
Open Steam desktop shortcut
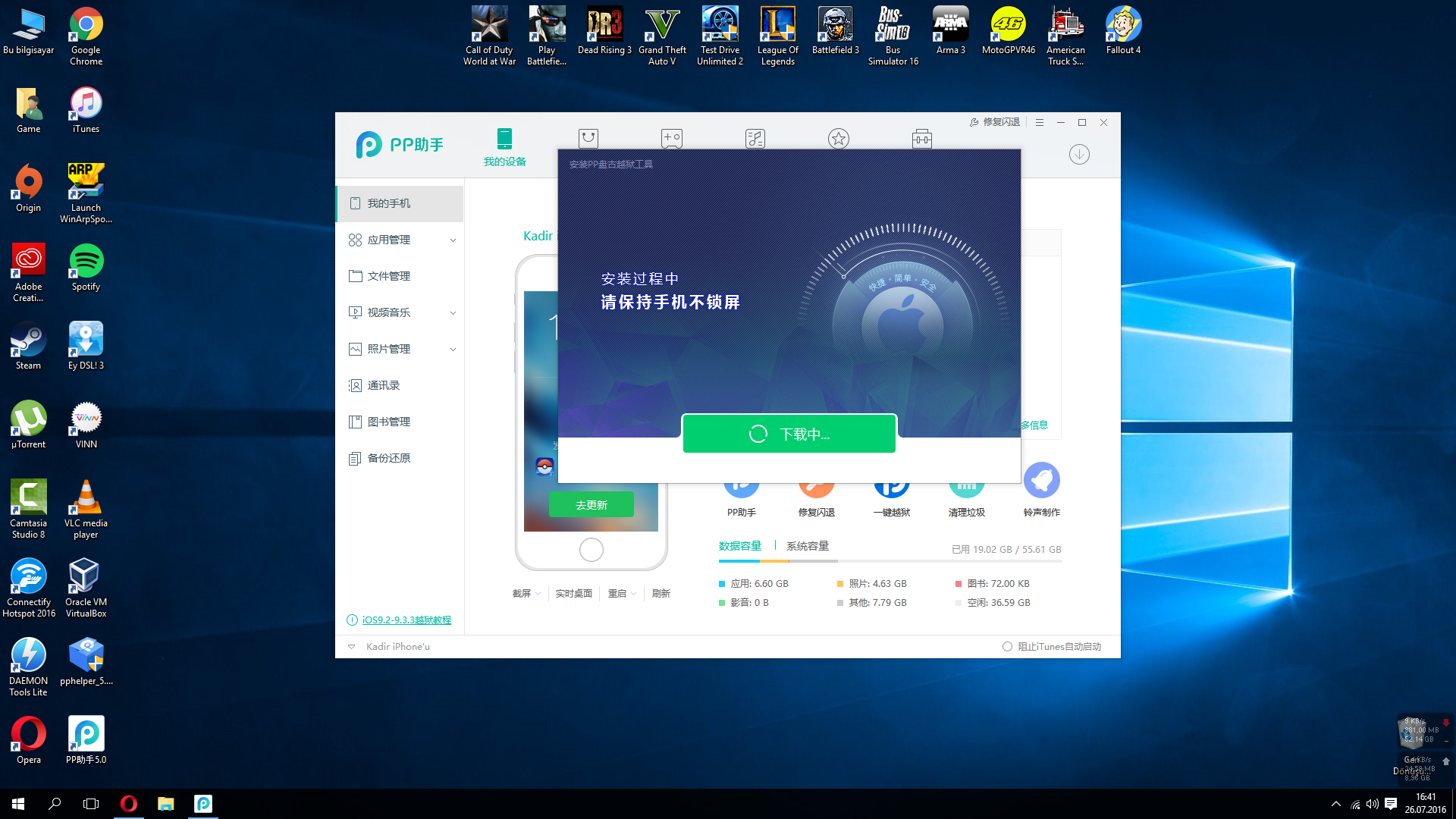[28, 347]
